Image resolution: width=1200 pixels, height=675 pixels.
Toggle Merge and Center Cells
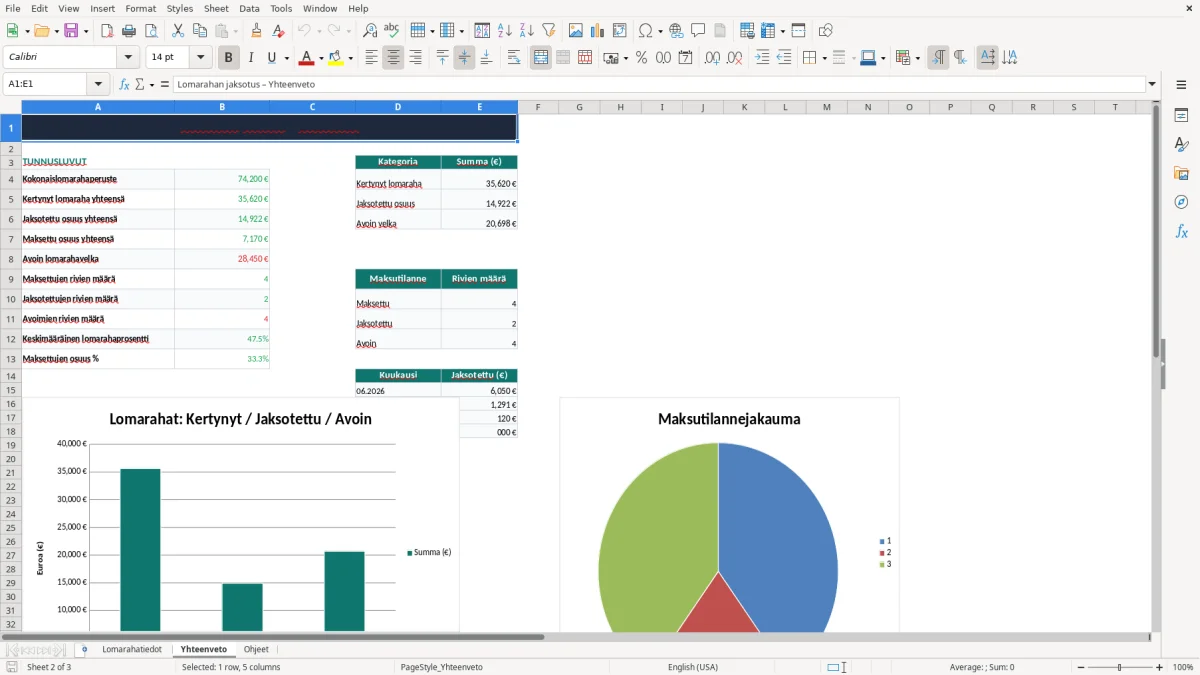tap(541, 58)
